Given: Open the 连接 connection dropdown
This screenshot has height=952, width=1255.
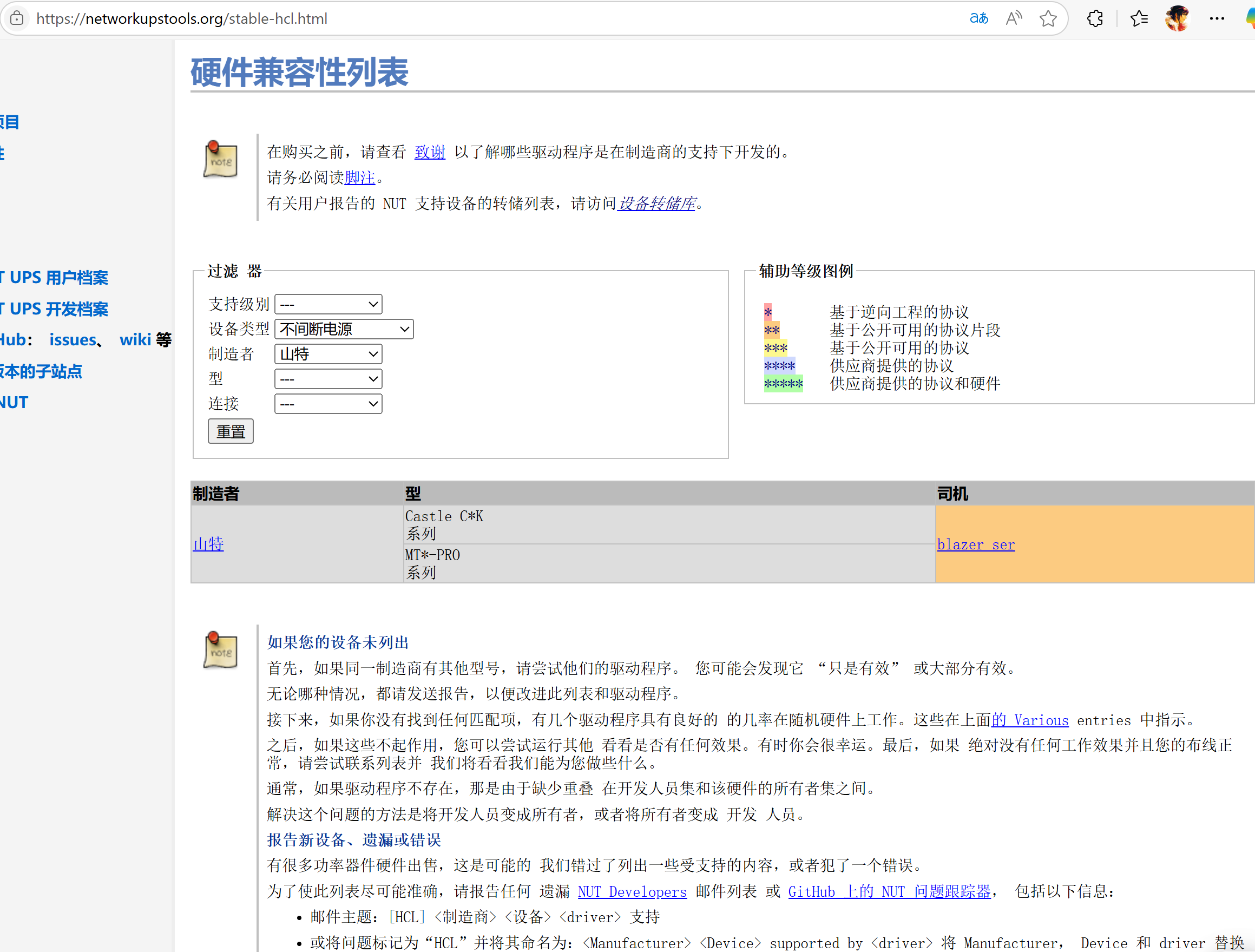Looking at the screenshot, I should point(328,404).
